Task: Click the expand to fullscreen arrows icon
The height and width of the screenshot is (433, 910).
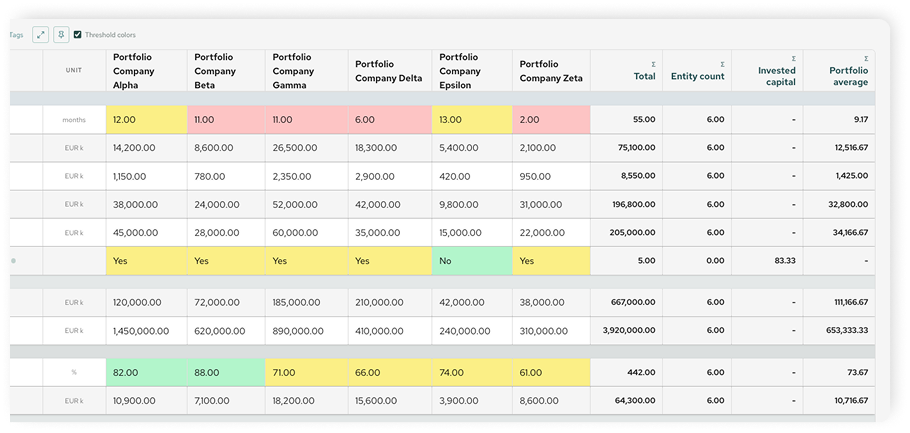Action: pyautogui.click(x=40, y=35)
